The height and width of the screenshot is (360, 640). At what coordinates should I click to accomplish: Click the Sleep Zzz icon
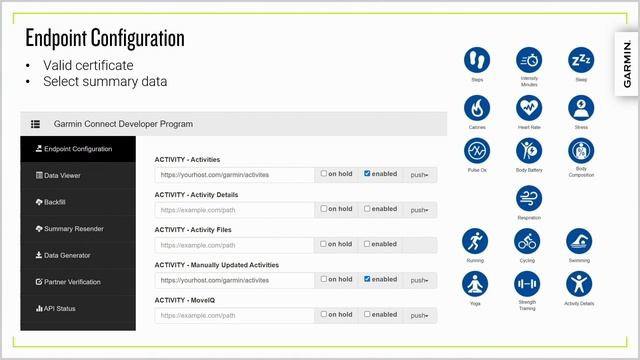(x=581, y=60)
